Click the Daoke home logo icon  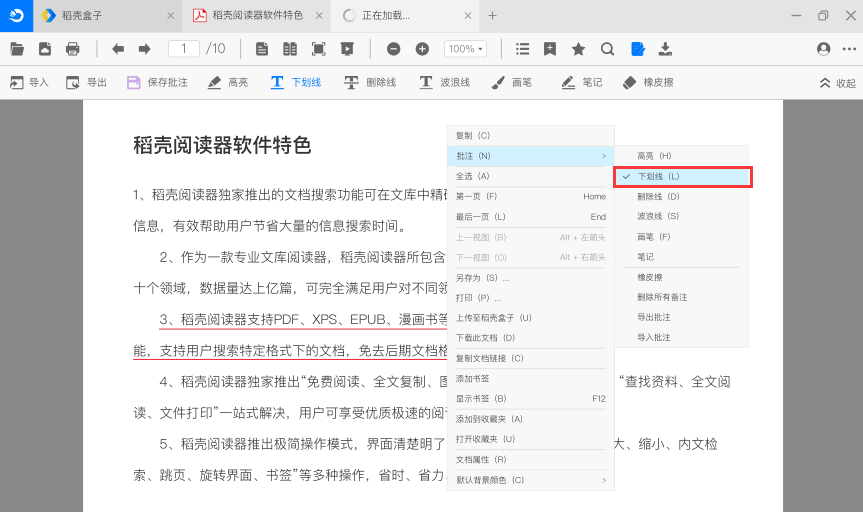[x=17, y=15]
